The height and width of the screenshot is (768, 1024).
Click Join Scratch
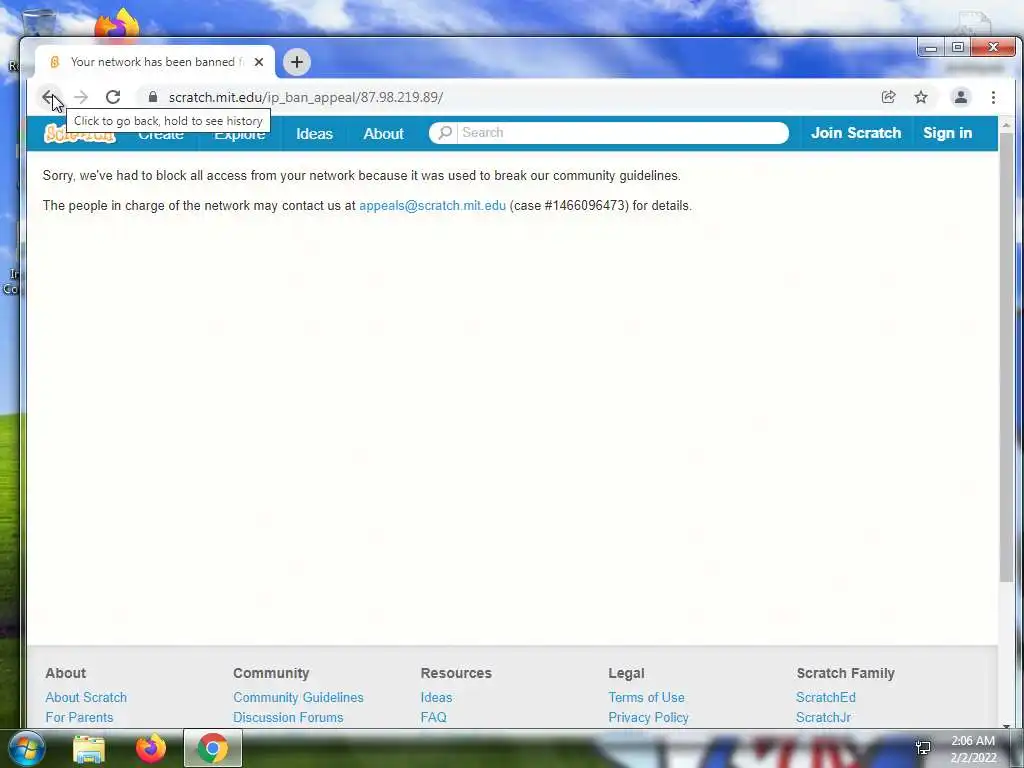click(x=856, y=133)
